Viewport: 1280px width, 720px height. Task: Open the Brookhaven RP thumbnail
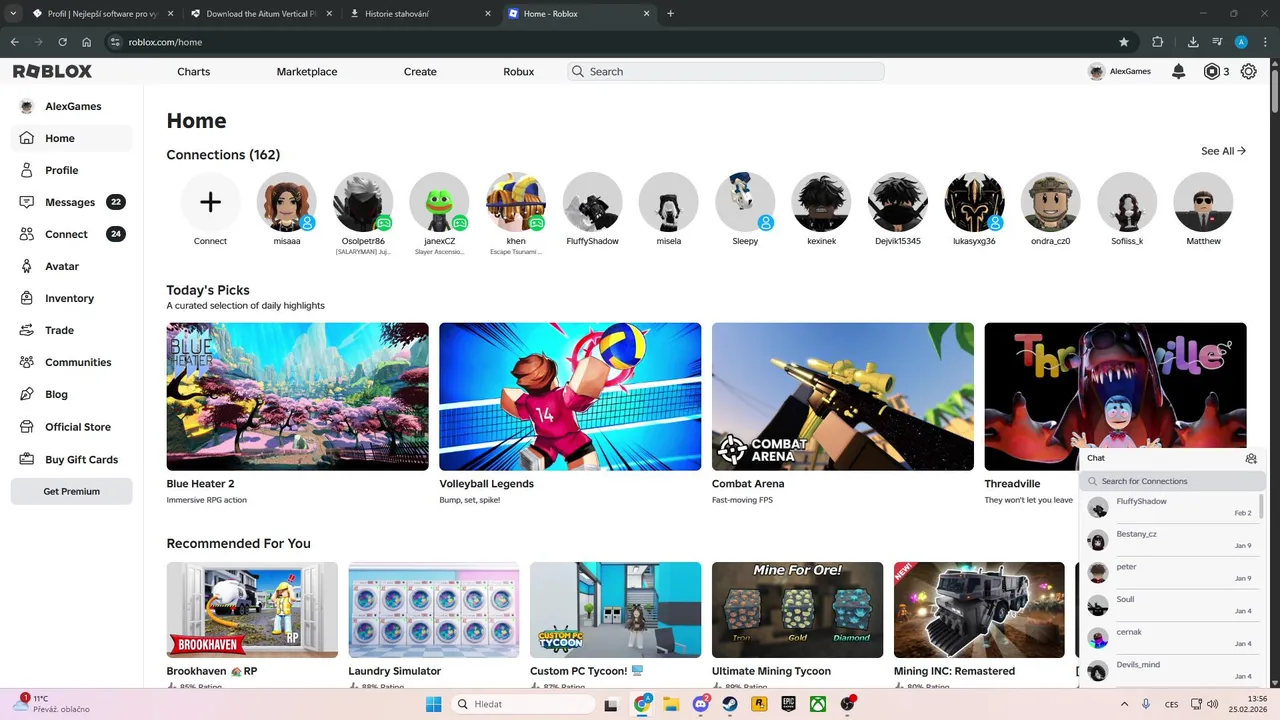click(x=252, y=609)
